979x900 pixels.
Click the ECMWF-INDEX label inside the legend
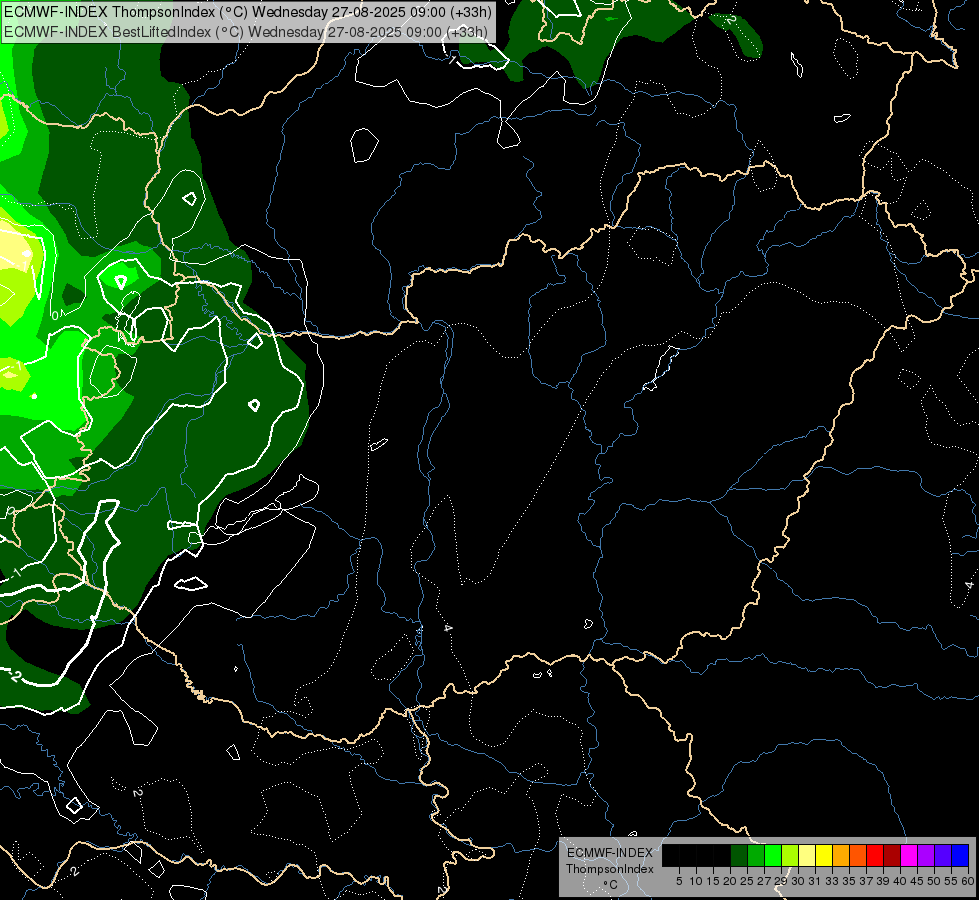[x=610, y=853]
